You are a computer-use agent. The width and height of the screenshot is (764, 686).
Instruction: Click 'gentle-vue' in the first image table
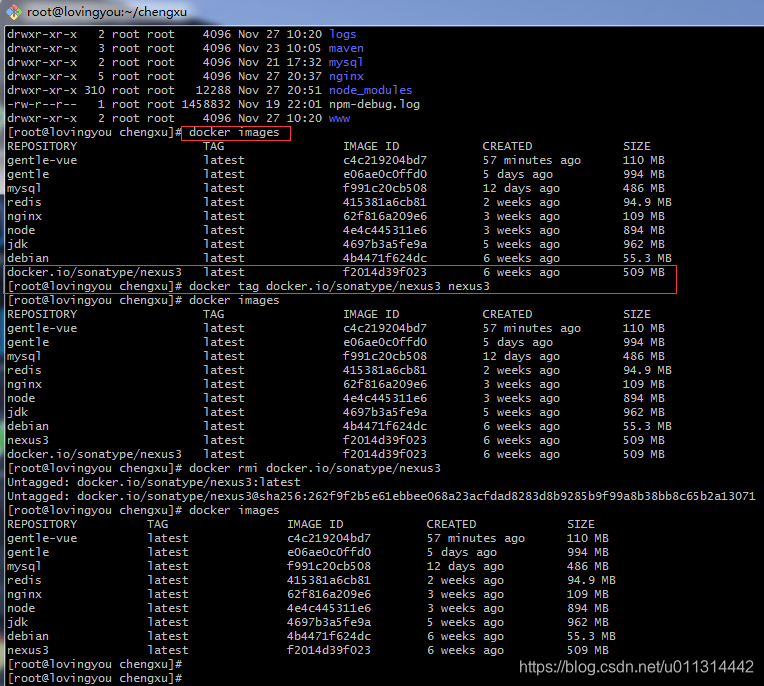(x=42, y=160)
